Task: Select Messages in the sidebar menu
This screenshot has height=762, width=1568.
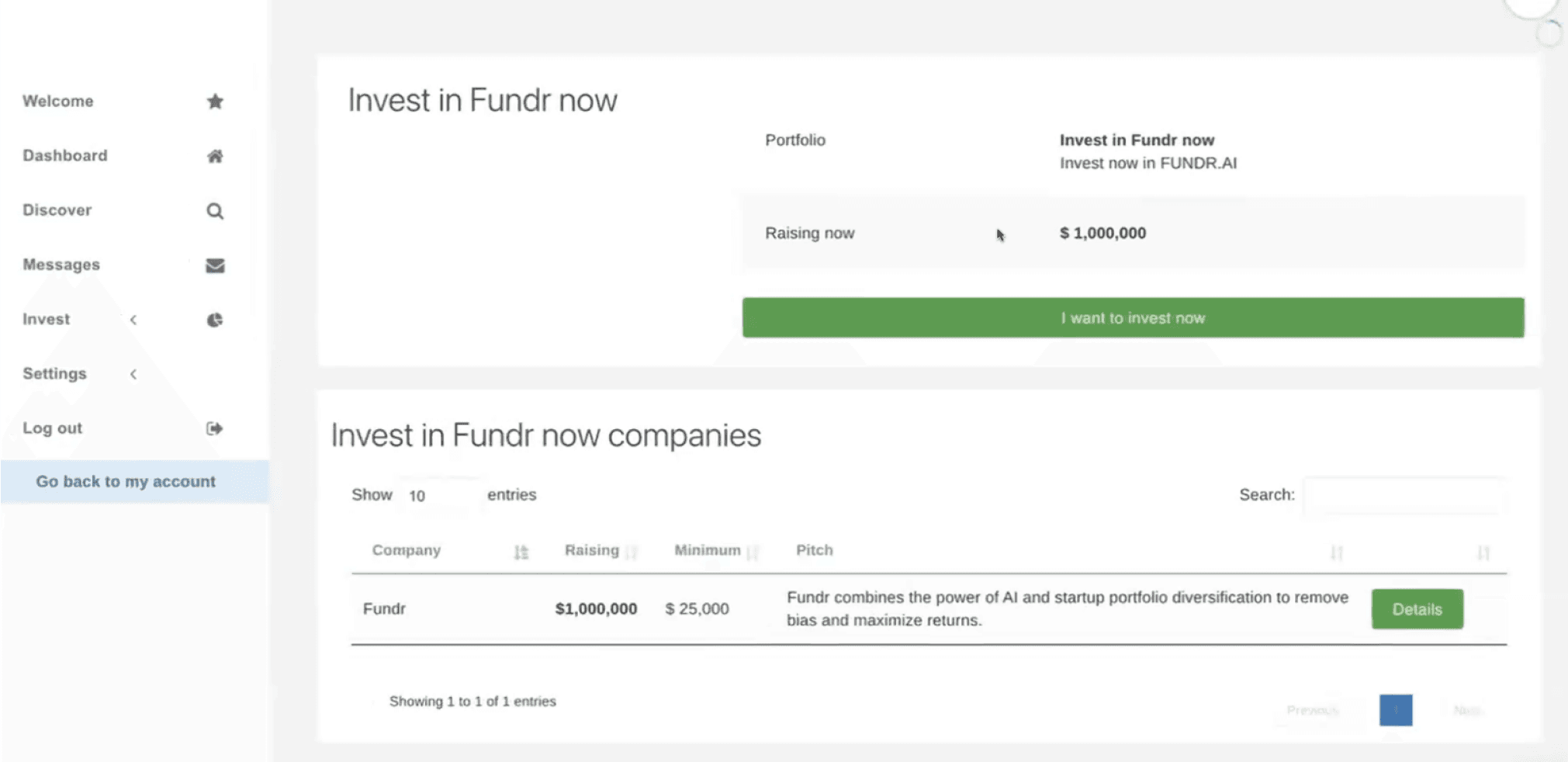Action: coord(61,265)
